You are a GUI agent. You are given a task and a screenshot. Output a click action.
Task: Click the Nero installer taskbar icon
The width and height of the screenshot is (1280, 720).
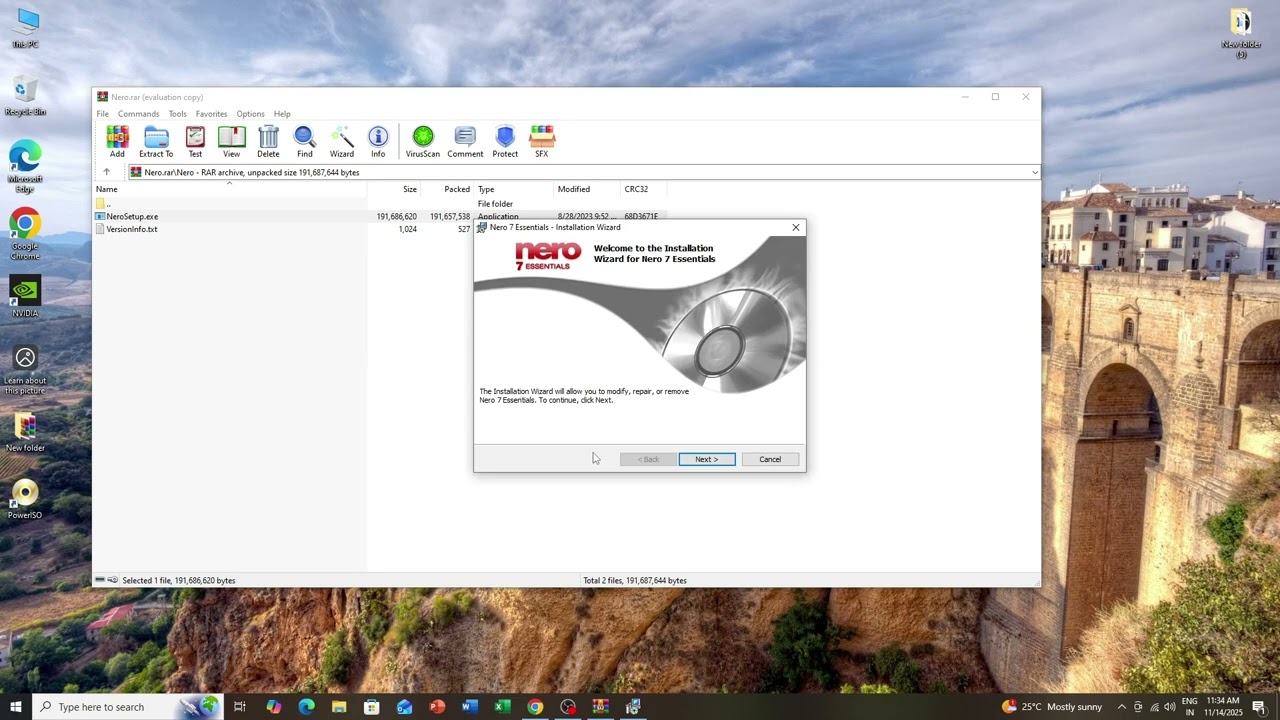pyautogui.click(x=633, y=707)
